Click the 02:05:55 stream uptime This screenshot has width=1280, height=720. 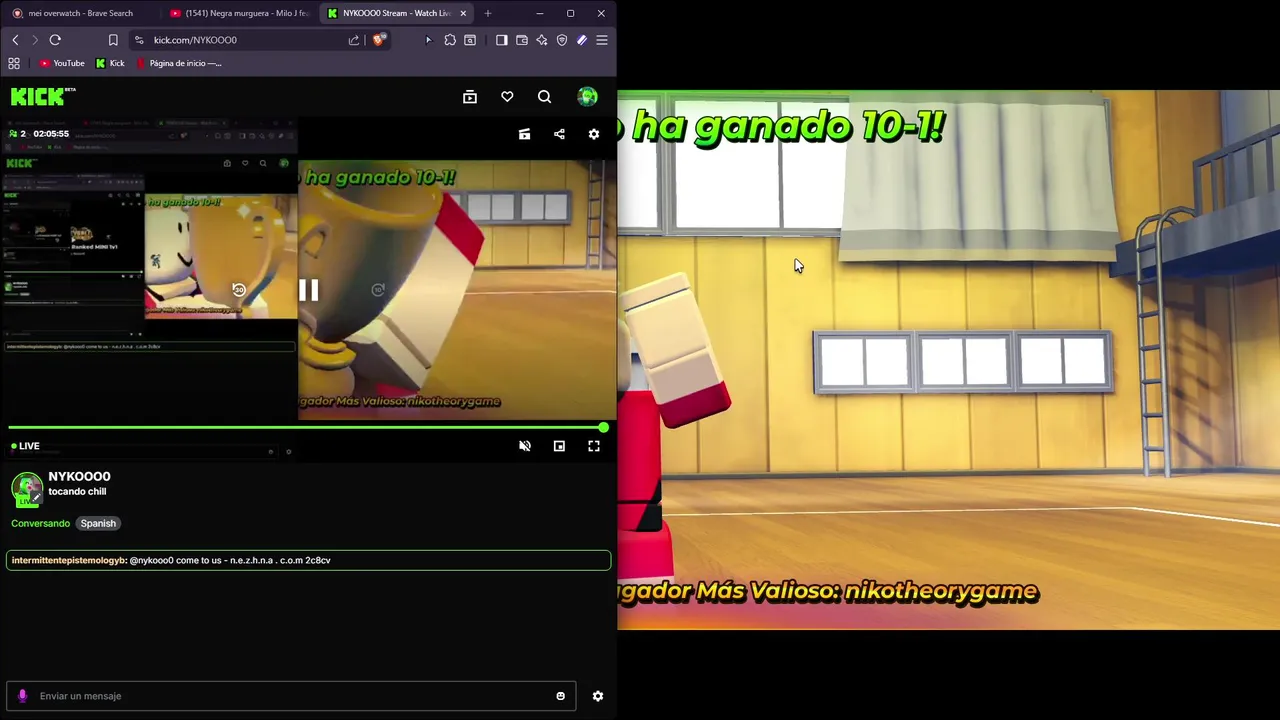[51, 134]
